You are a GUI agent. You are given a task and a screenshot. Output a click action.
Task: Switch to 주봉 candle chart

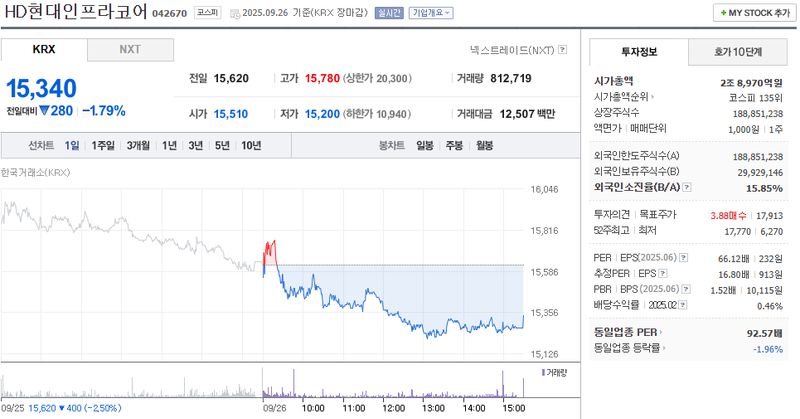tap(454, 145)
